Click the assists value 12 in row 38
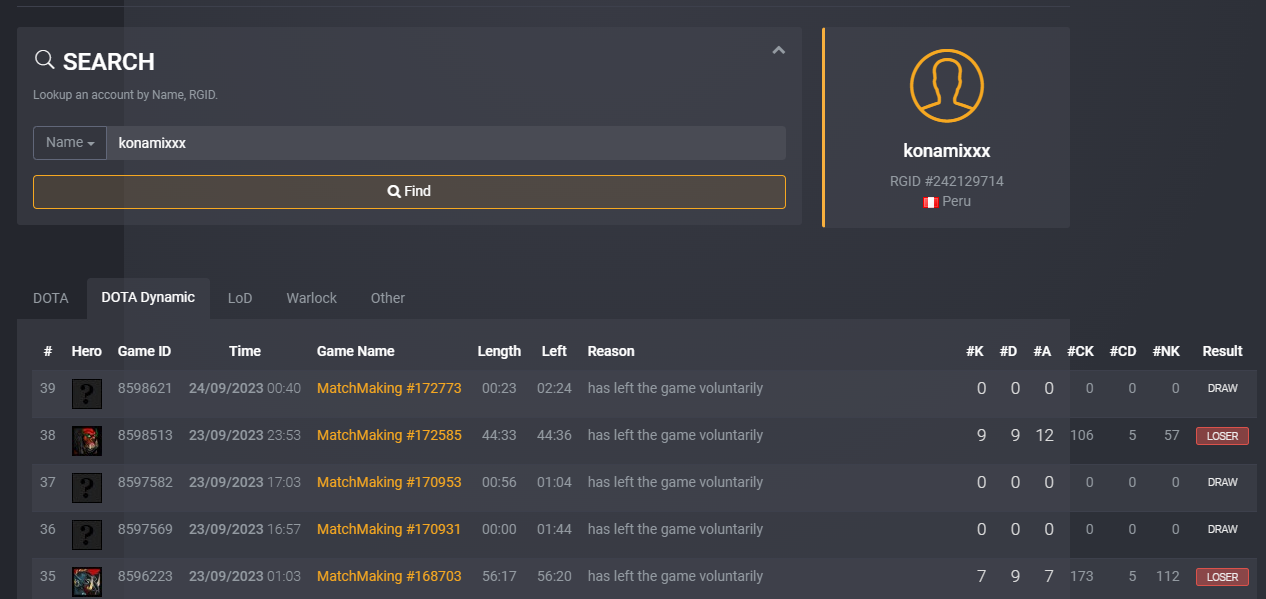The height and width of the screenshot is (599, 1266). (1045, 435)
